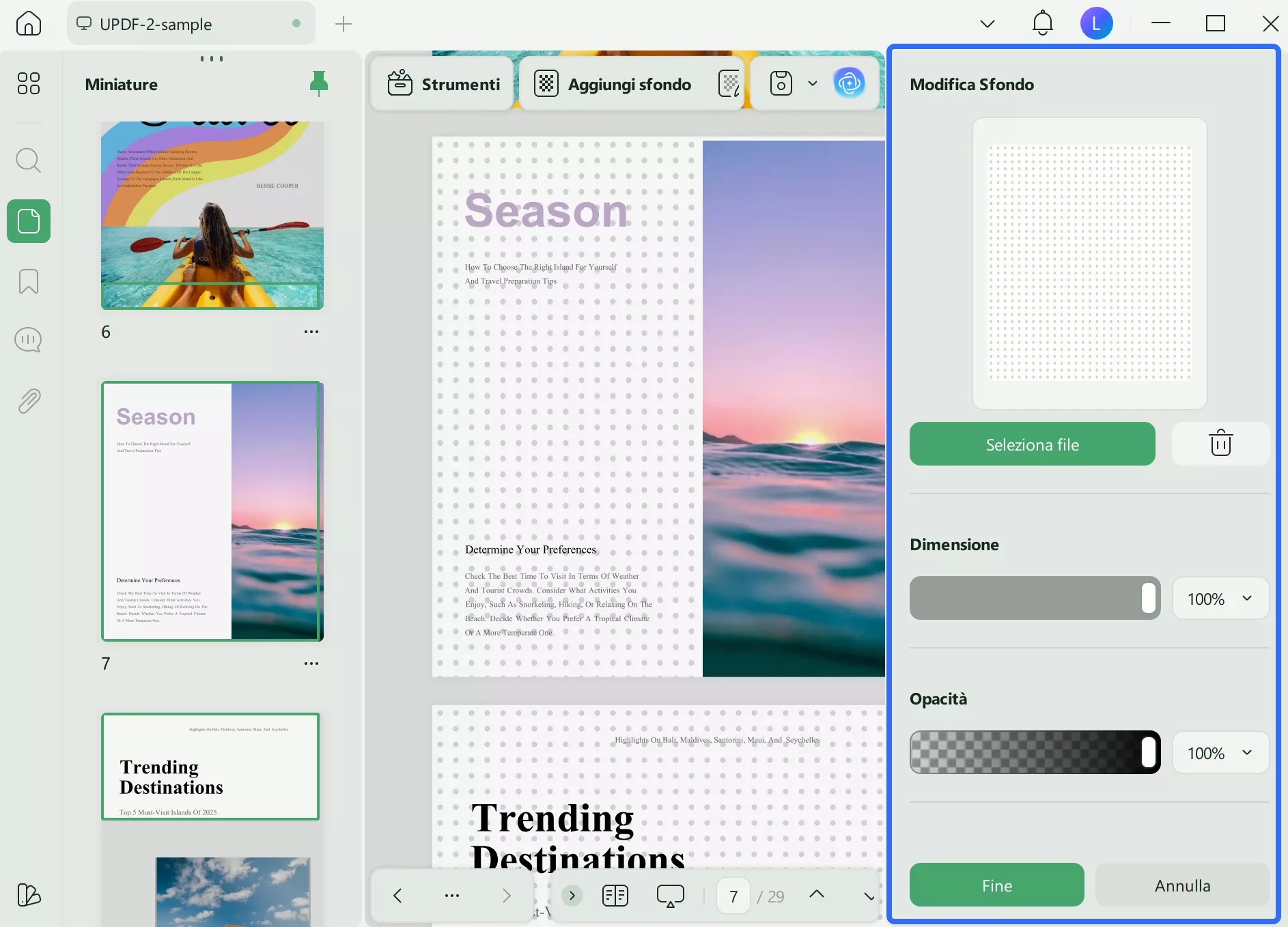The width and height of the screenshot is (1288, 927).
Task: Go to the Home screen icon
Action: tap(28, 24)
